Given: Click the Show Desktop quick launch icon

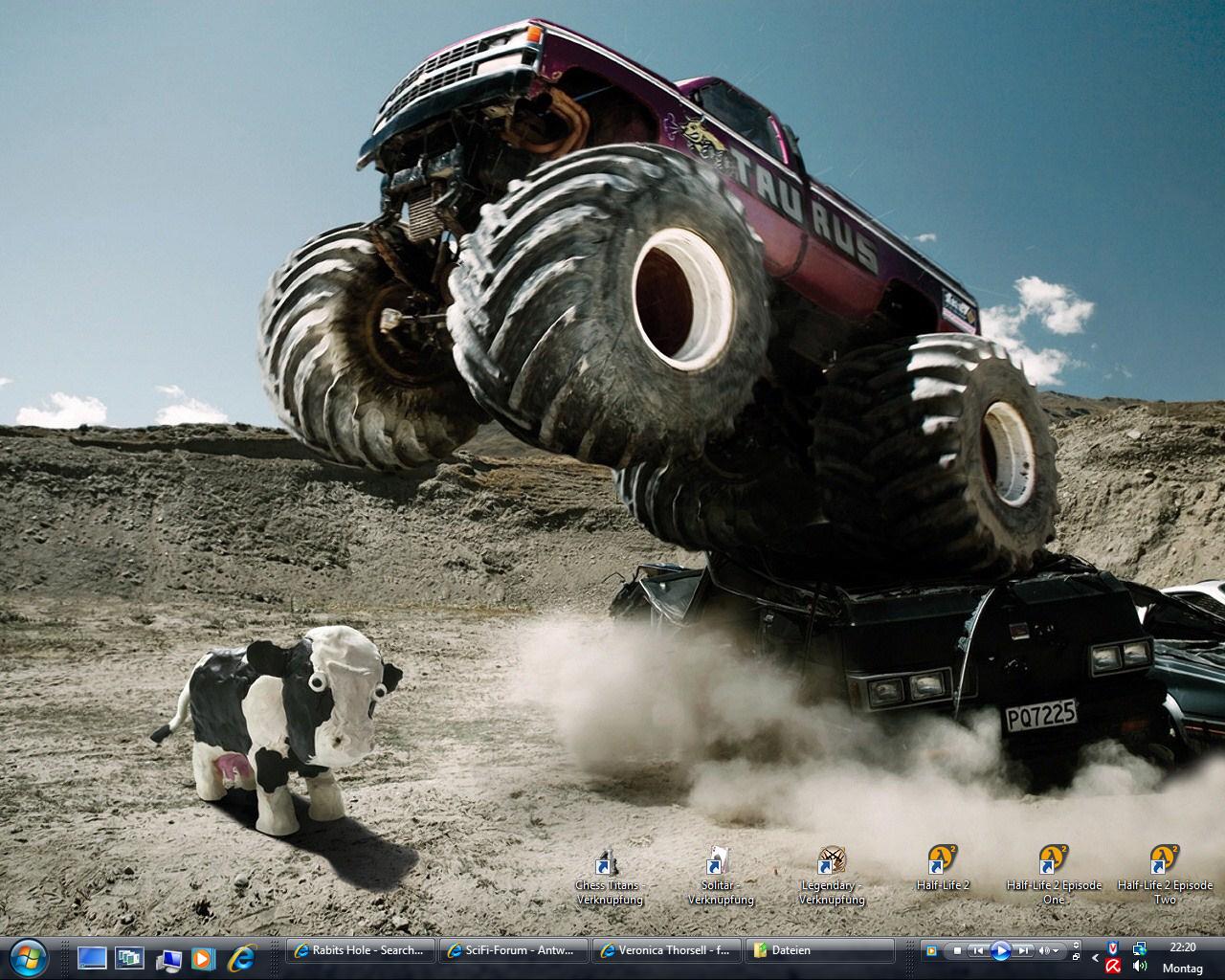Looking at the screenshot, I should pos(93,957).
